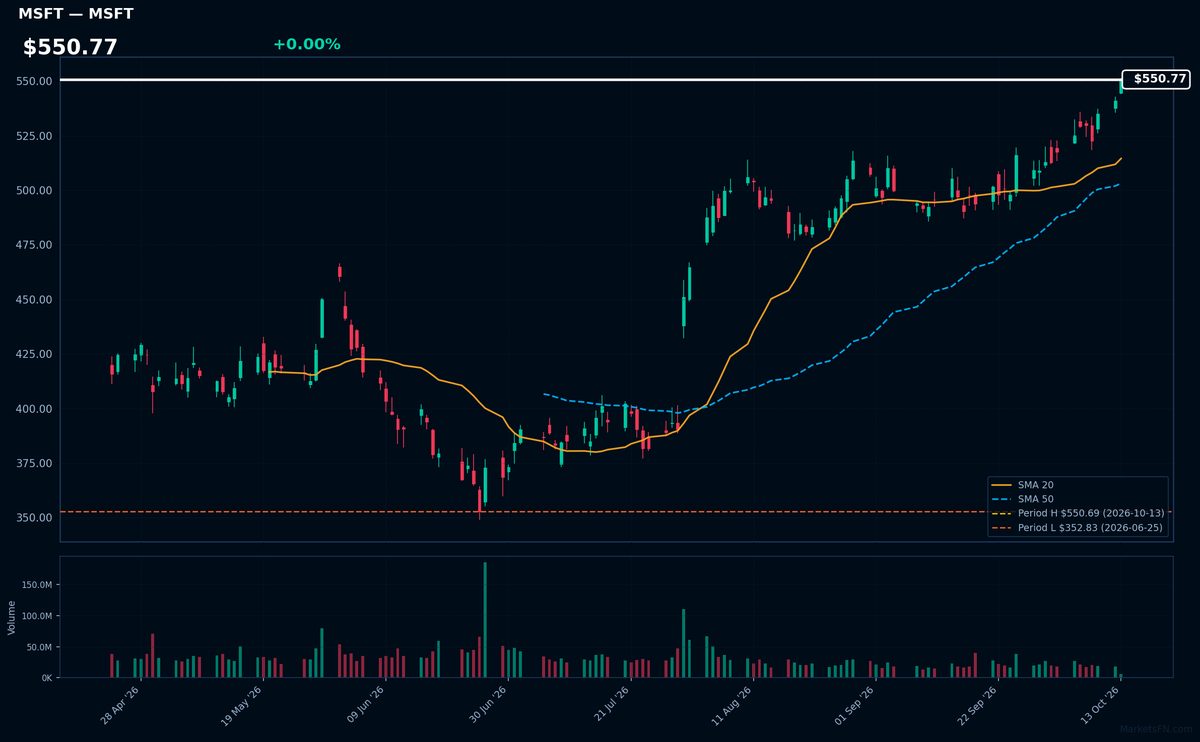Viewport: 1200px width, 742px height.
Task: Click the 500.00 price axis label
Action: [x=35, y=190]
